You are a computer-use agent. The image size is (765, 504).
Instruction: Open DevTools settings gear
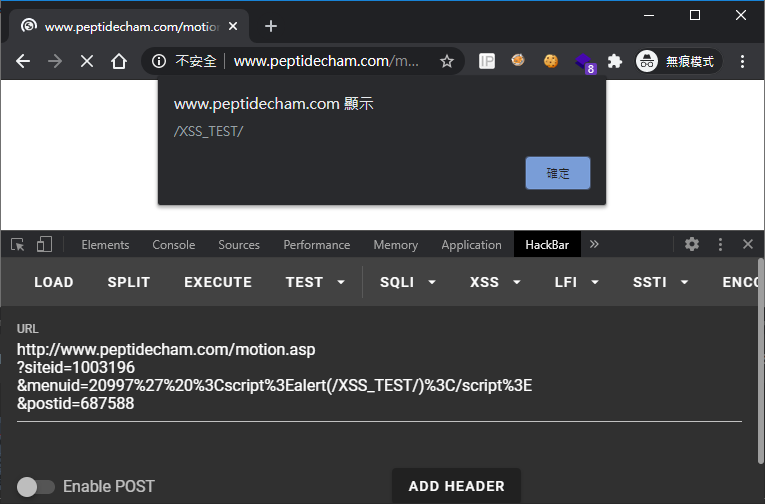692,244
